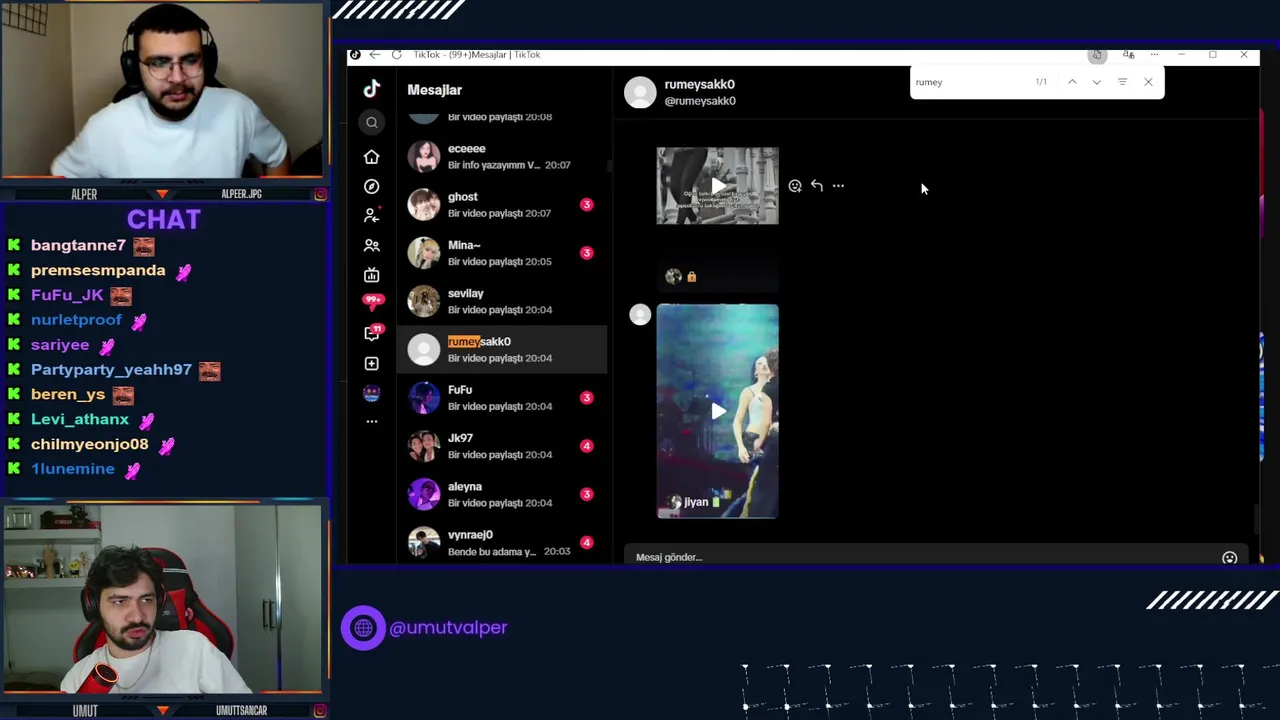Click Levi_athanx in stream chat

click(x=80, y=419)
